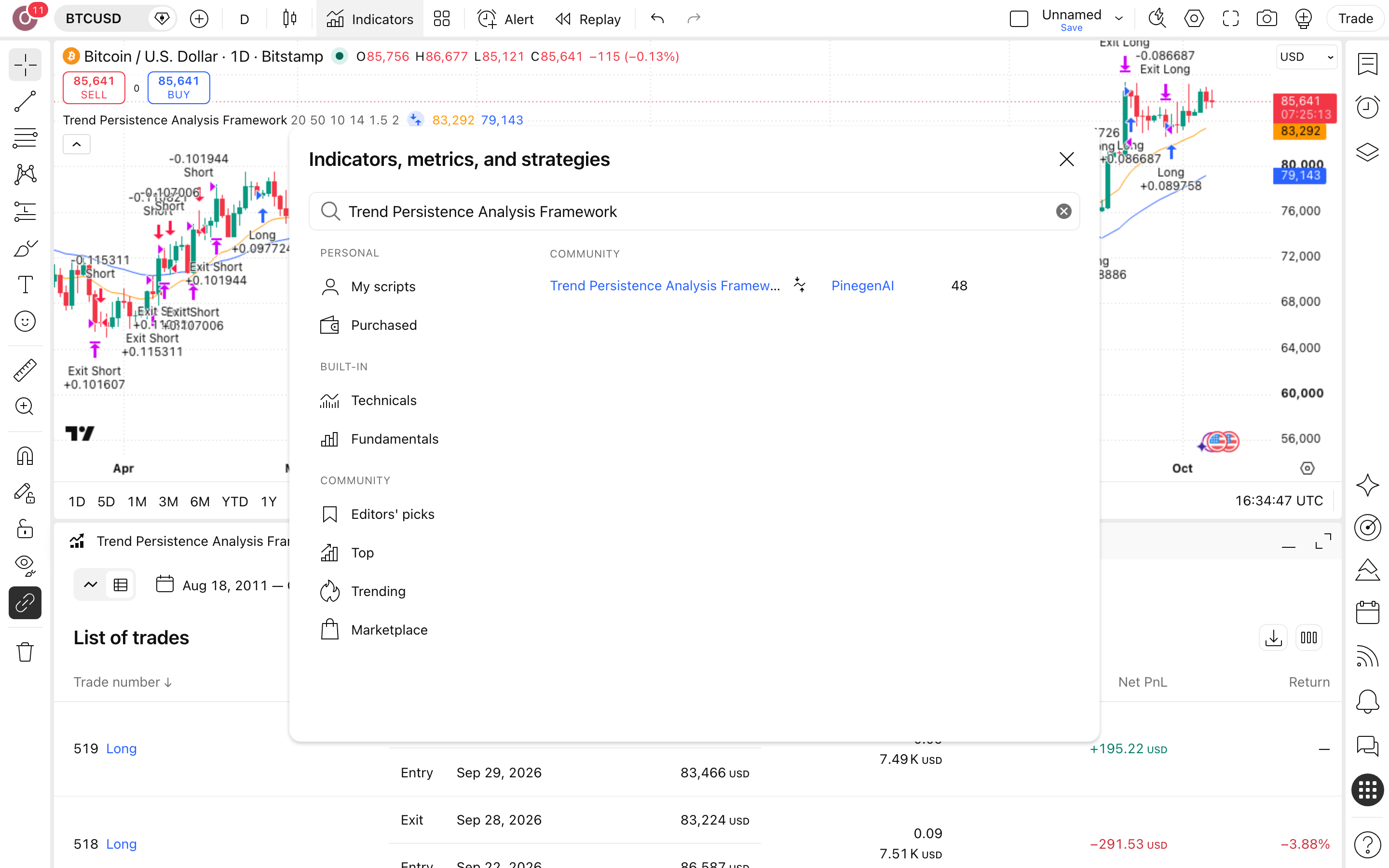The width and height of the screenshot is (1389, 868).
Task: Open the economic calendar icon
Action: (1368, 612)
